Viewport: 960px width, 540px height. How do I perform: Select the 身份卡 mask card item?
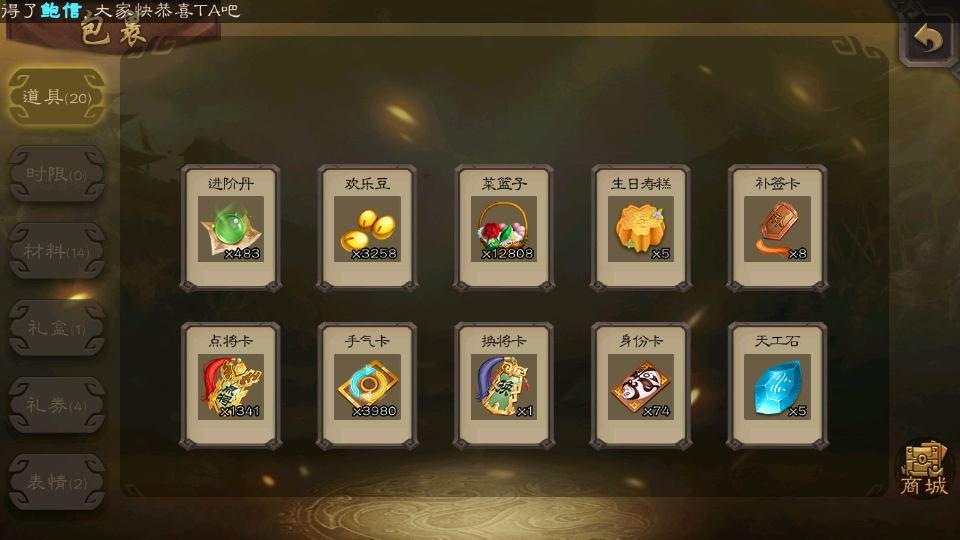(x=641, y=386)
